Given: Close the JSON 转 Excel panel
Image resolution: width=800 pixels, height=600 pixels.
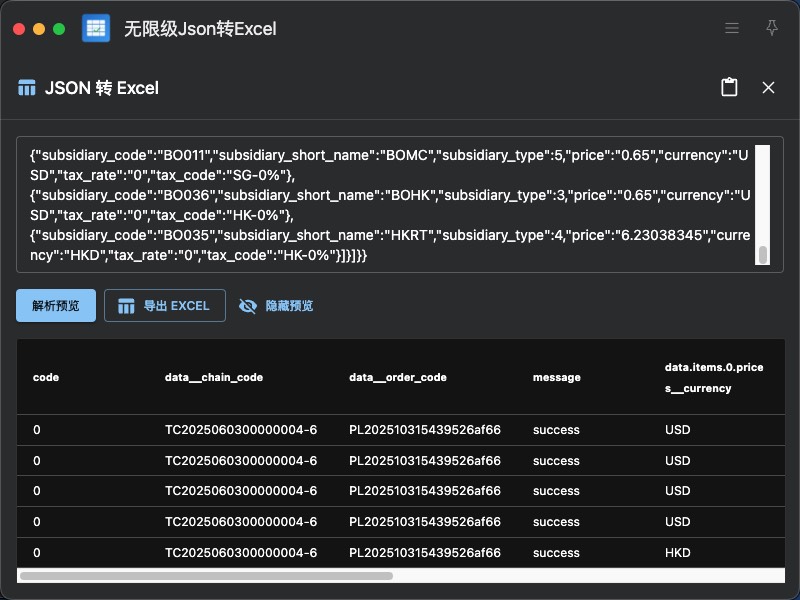Looking at the screenshot, I should point(768,88).
